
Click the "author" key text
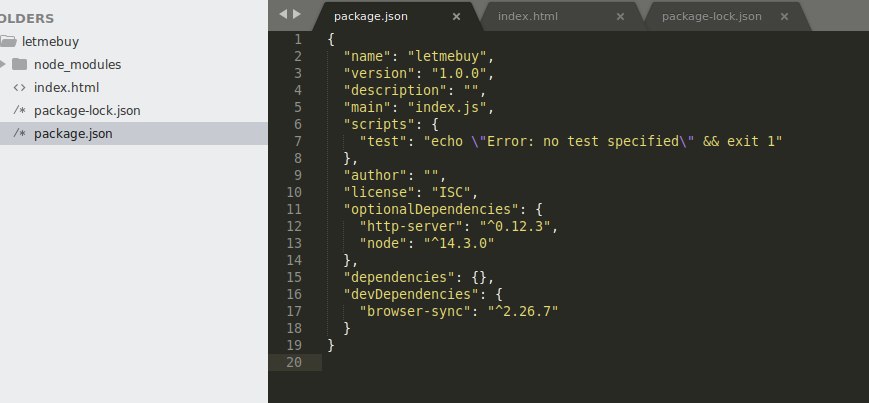376,175
